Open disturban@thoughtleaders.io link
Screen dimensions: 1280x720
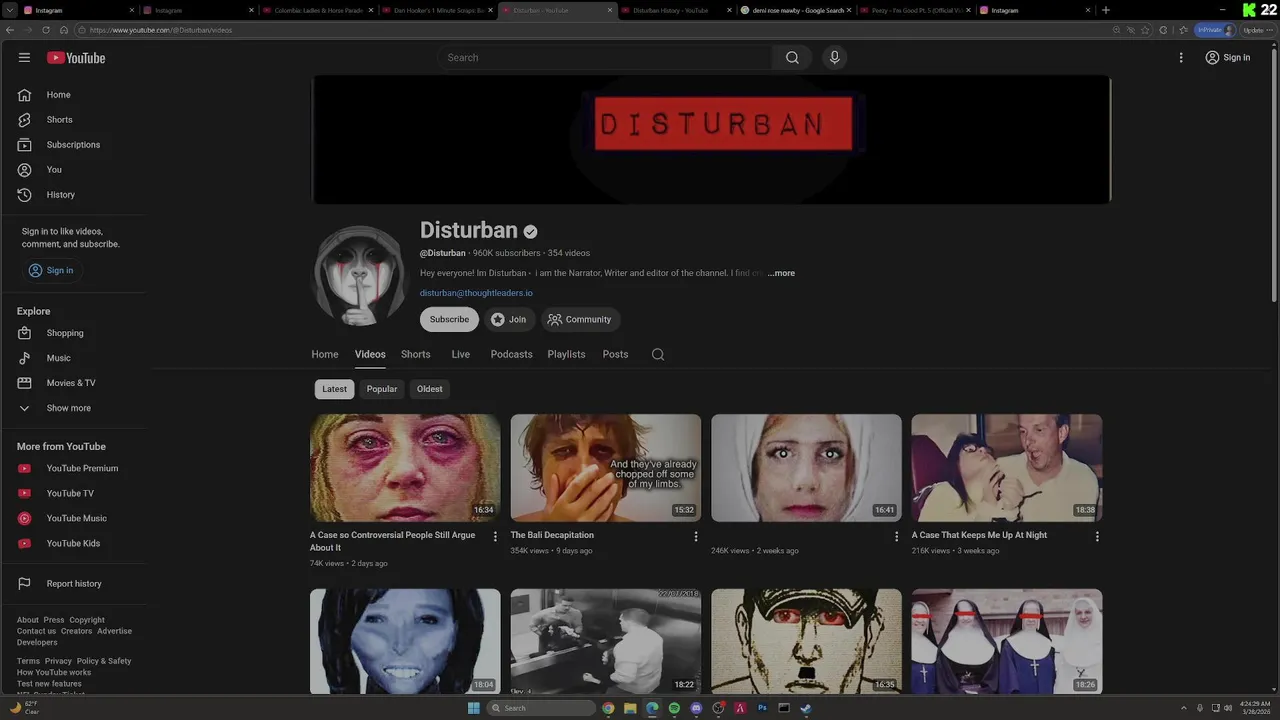tap(476, 293)
